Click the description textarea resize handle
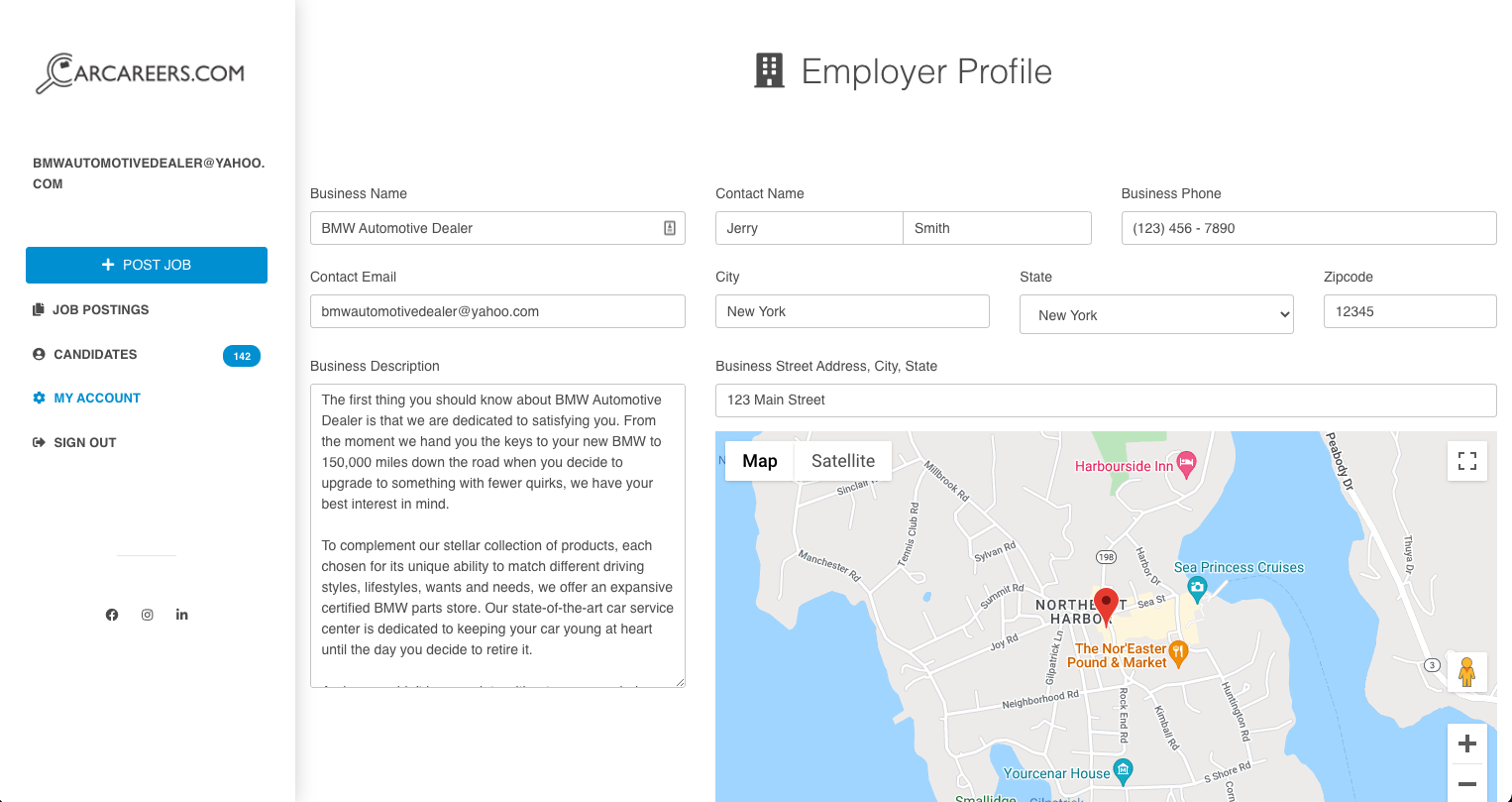Viewport: 1512px width, 802px height. pos(680,682)
